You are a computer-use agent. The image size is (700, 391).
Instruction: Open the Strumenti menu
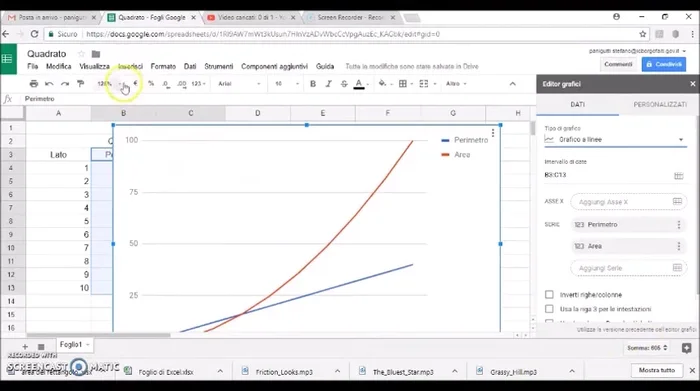218,67
